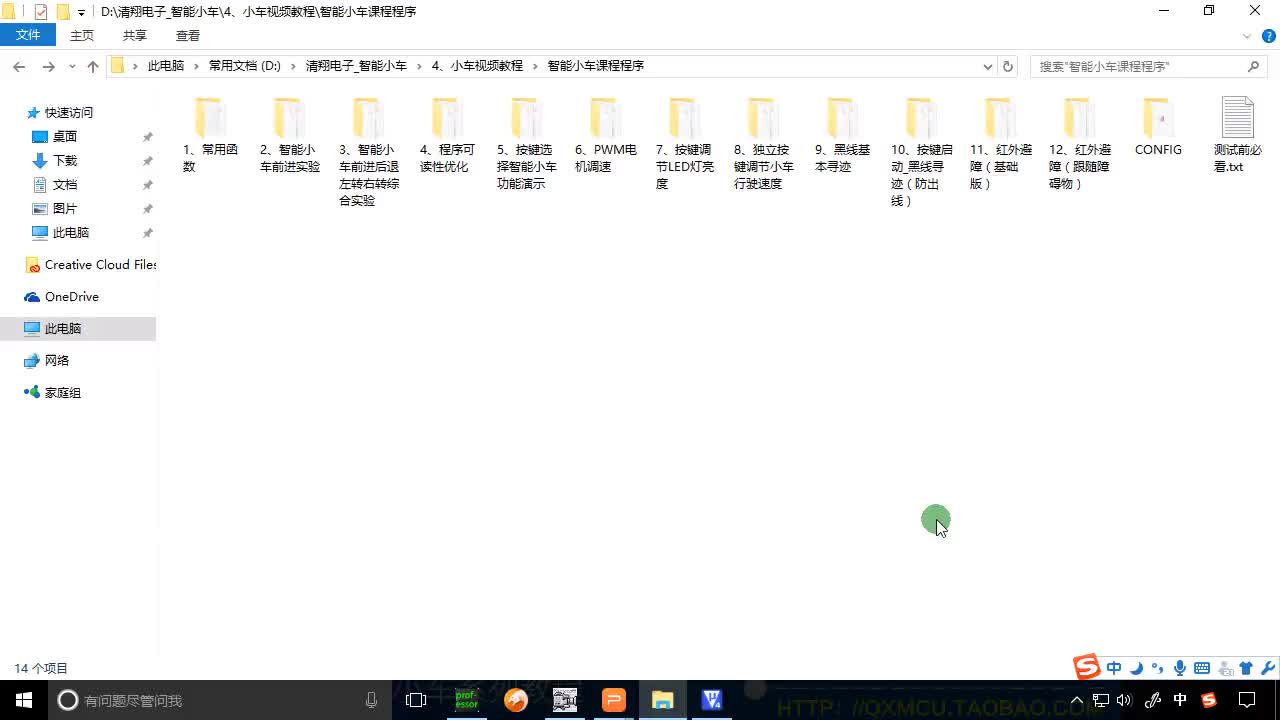Navigate to 此电脑 in address bar
The width and height of the screenshot is (1280, 720).
(166, 66)
